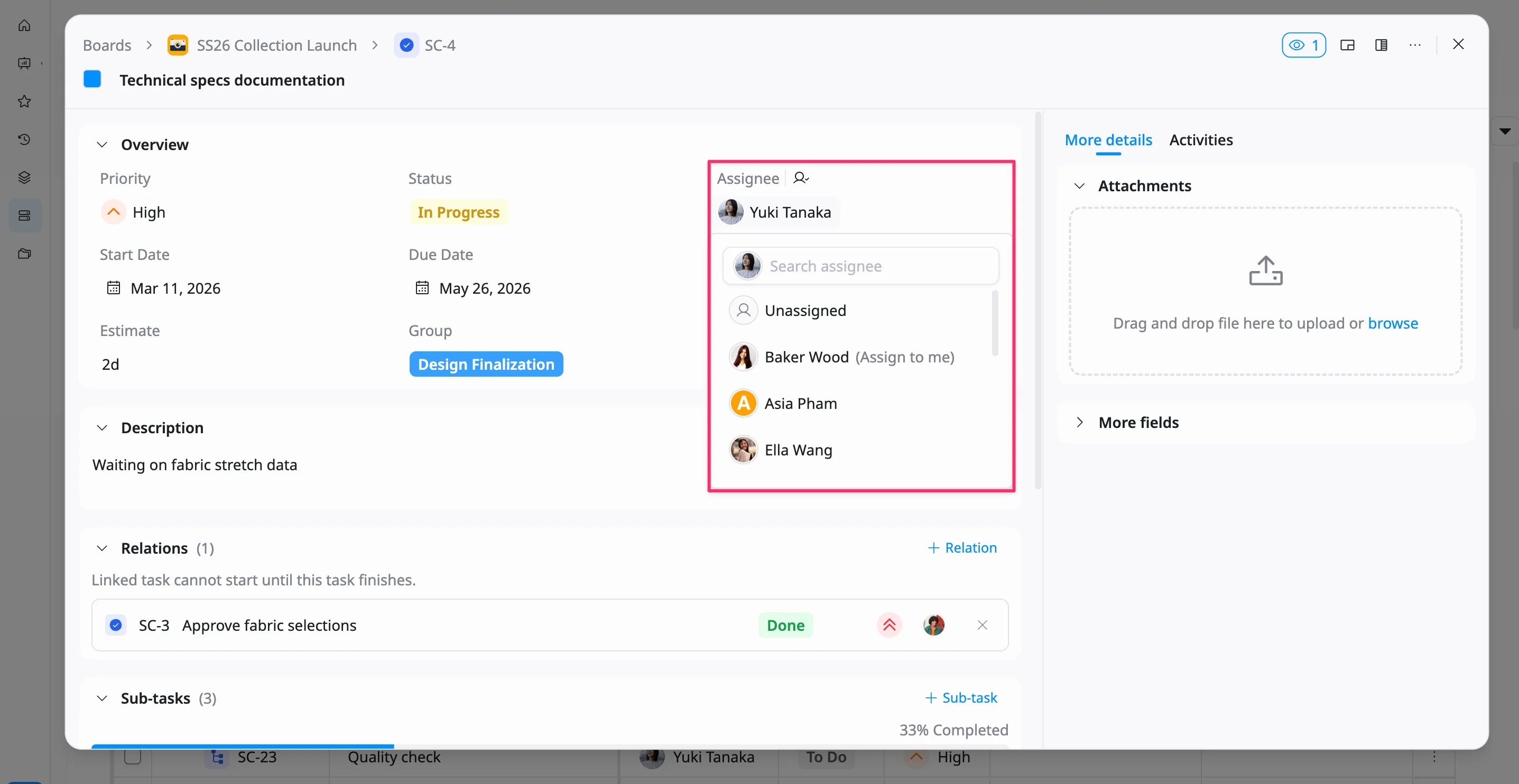Expand the More fields section
1519x784 pixels.
pyautogui.click(x=1079, y=422)
